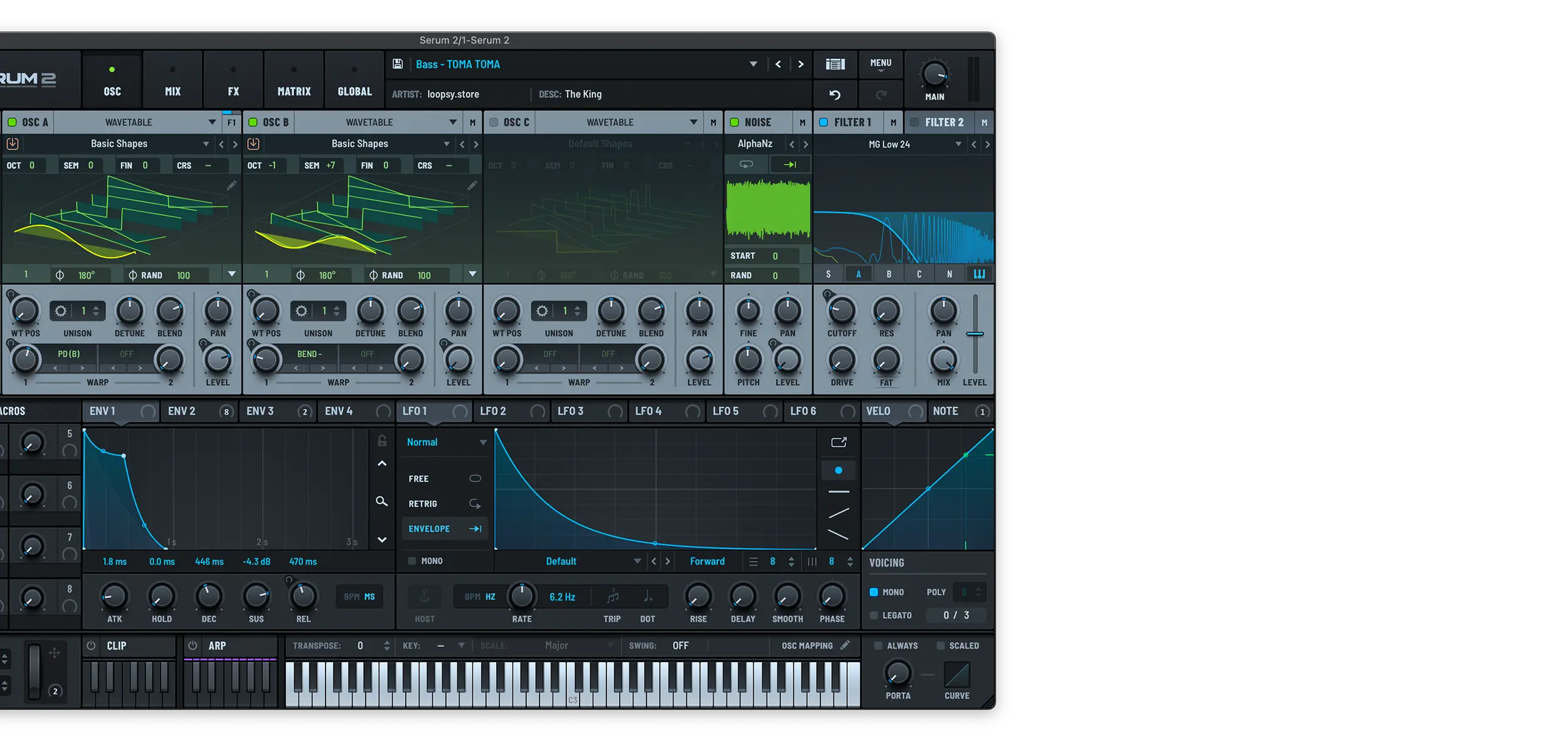1568x753 pixels.
Task: Toggle noise one-shot arrow icon
Action: (790, 164)
